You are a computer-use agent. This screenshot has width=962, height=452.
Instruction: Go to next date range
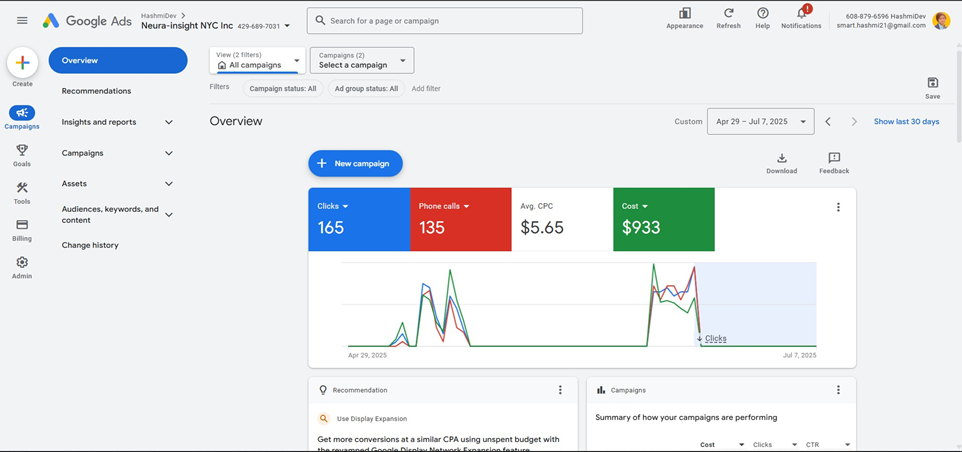pyautogui.click(x=854, y=121)
